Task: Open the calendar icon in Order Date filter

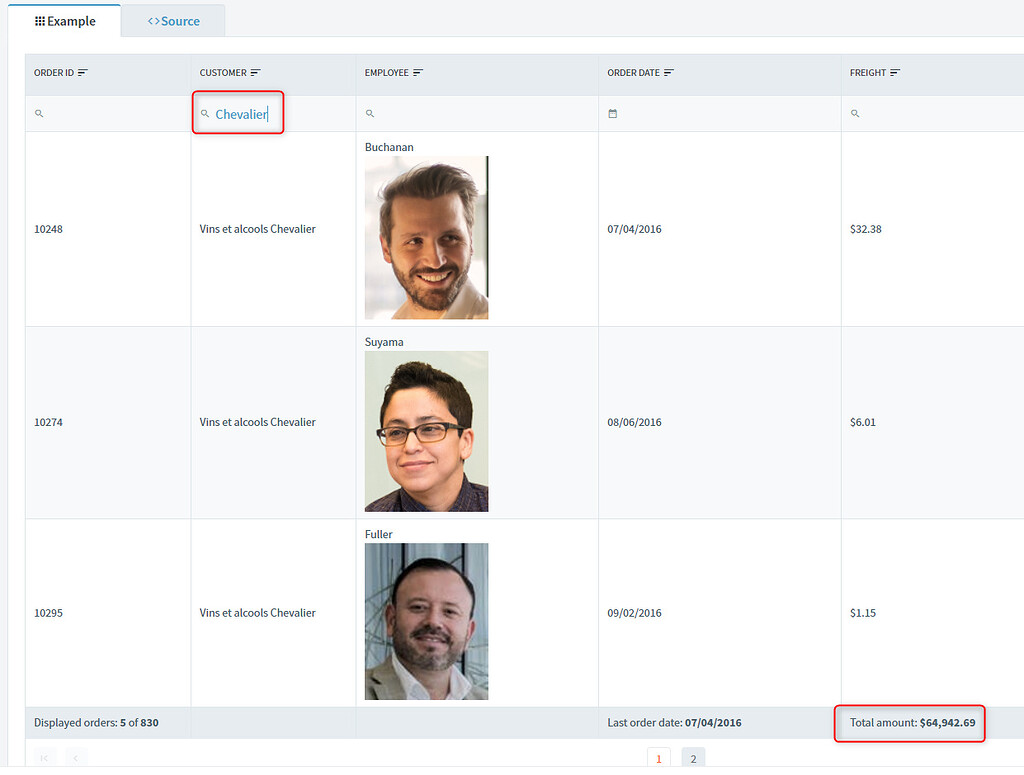Action: [613, 113]
